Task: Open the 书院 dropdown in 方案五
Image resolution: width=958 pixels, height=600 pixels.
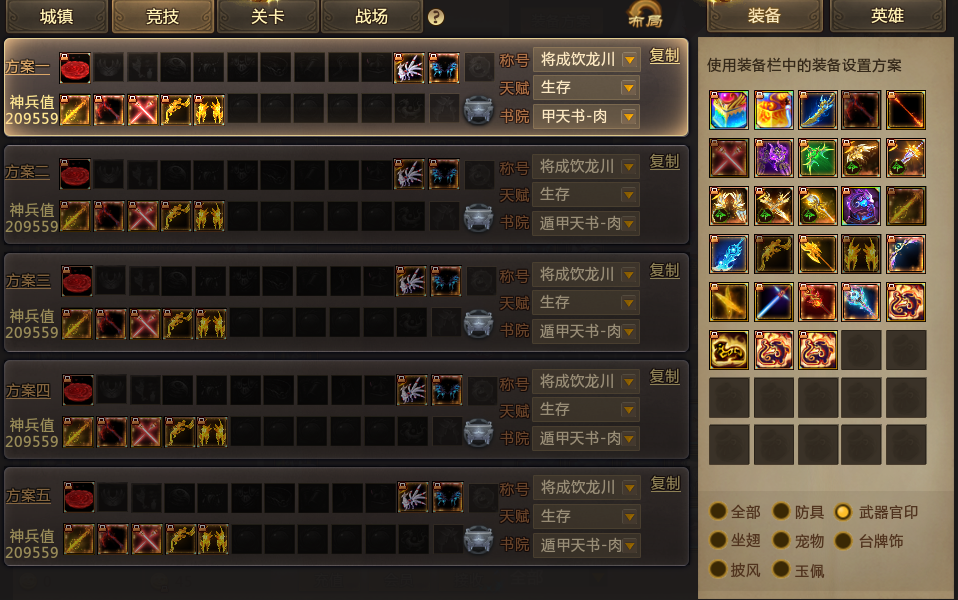Action: 586,545
